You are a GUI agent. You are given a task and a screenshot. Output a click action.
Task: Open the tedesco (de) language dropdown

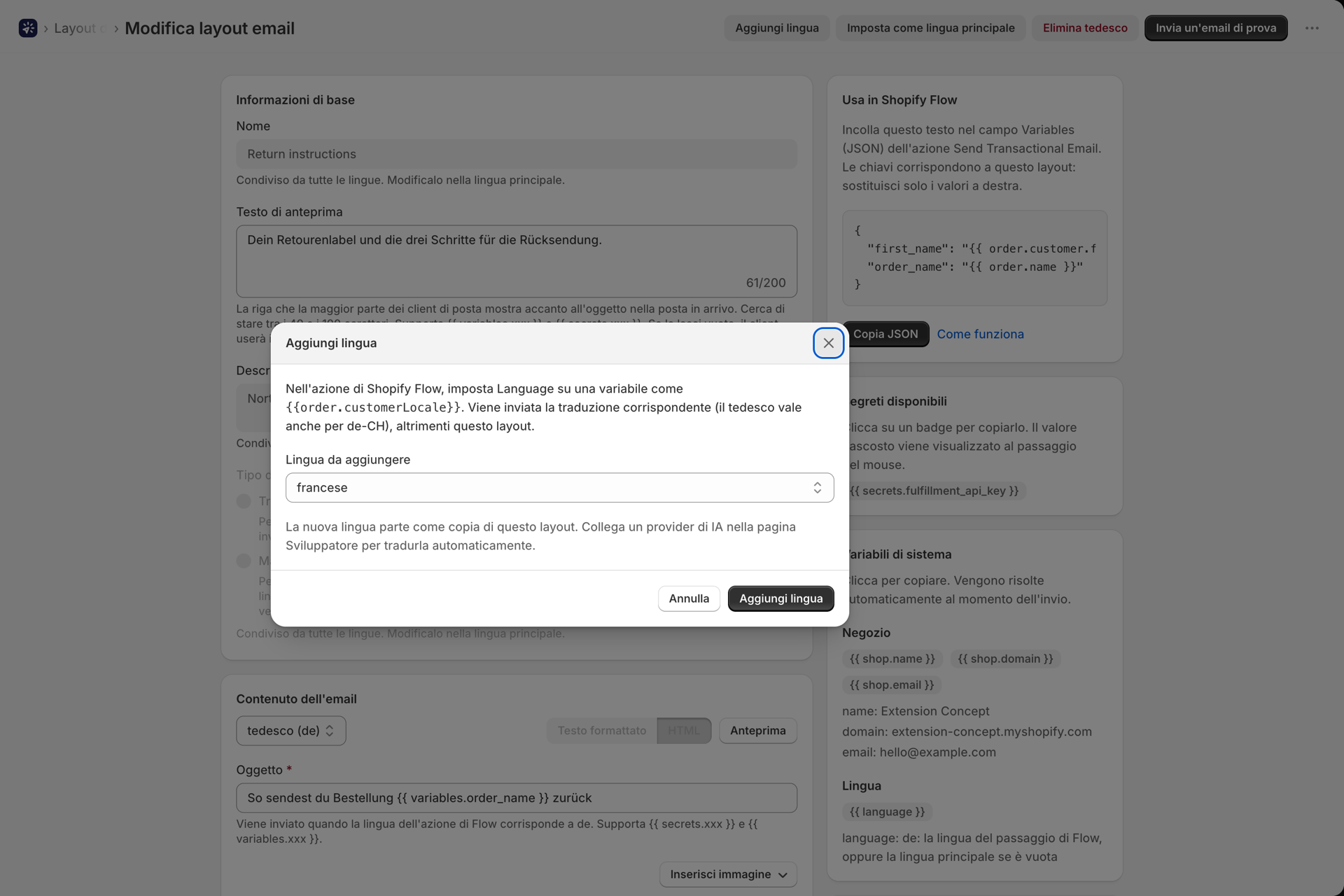click(291, 731)
